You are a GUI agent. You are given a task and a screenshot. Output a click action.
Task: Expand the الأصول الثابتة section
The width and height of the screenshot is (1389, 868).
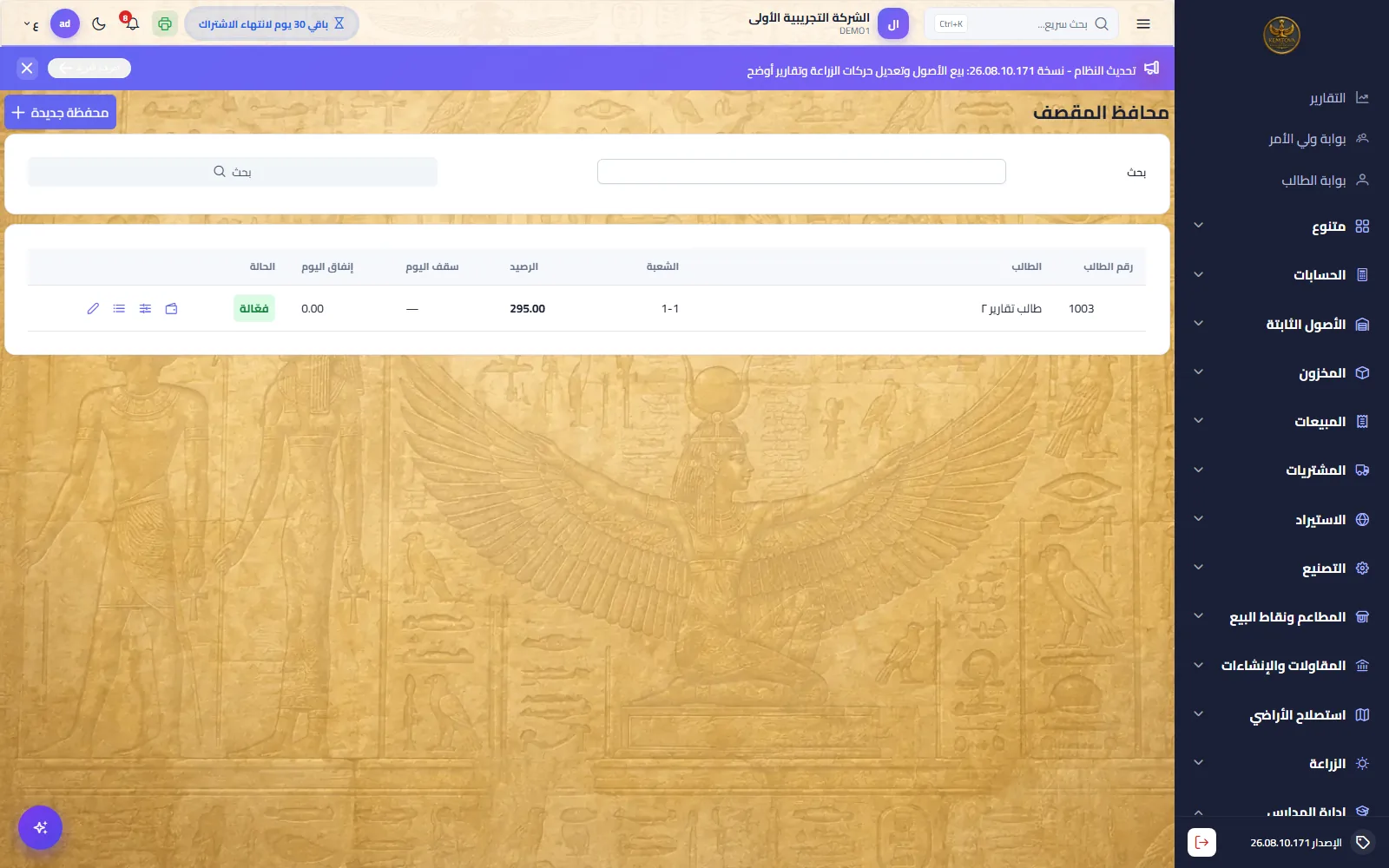[x=1281, y=324]
